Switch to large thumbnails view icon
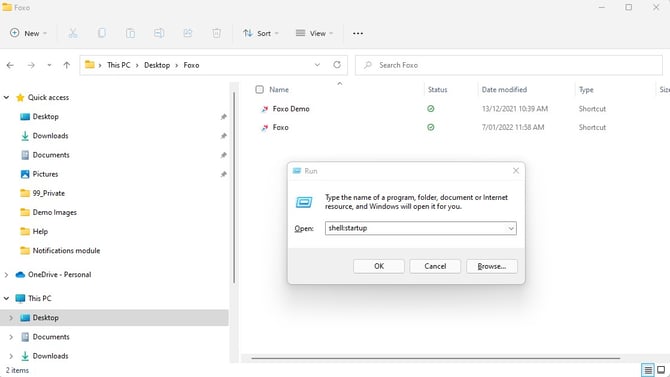 [x=661, y=370]
